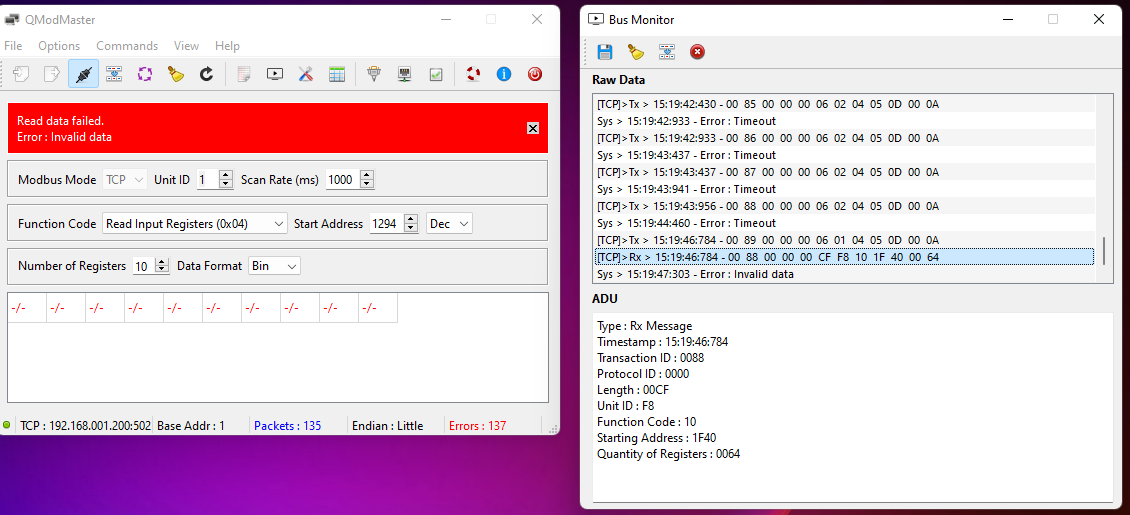Click the Number of Registers field
Screen dimensions: 1130x515
tap(143, 266)
